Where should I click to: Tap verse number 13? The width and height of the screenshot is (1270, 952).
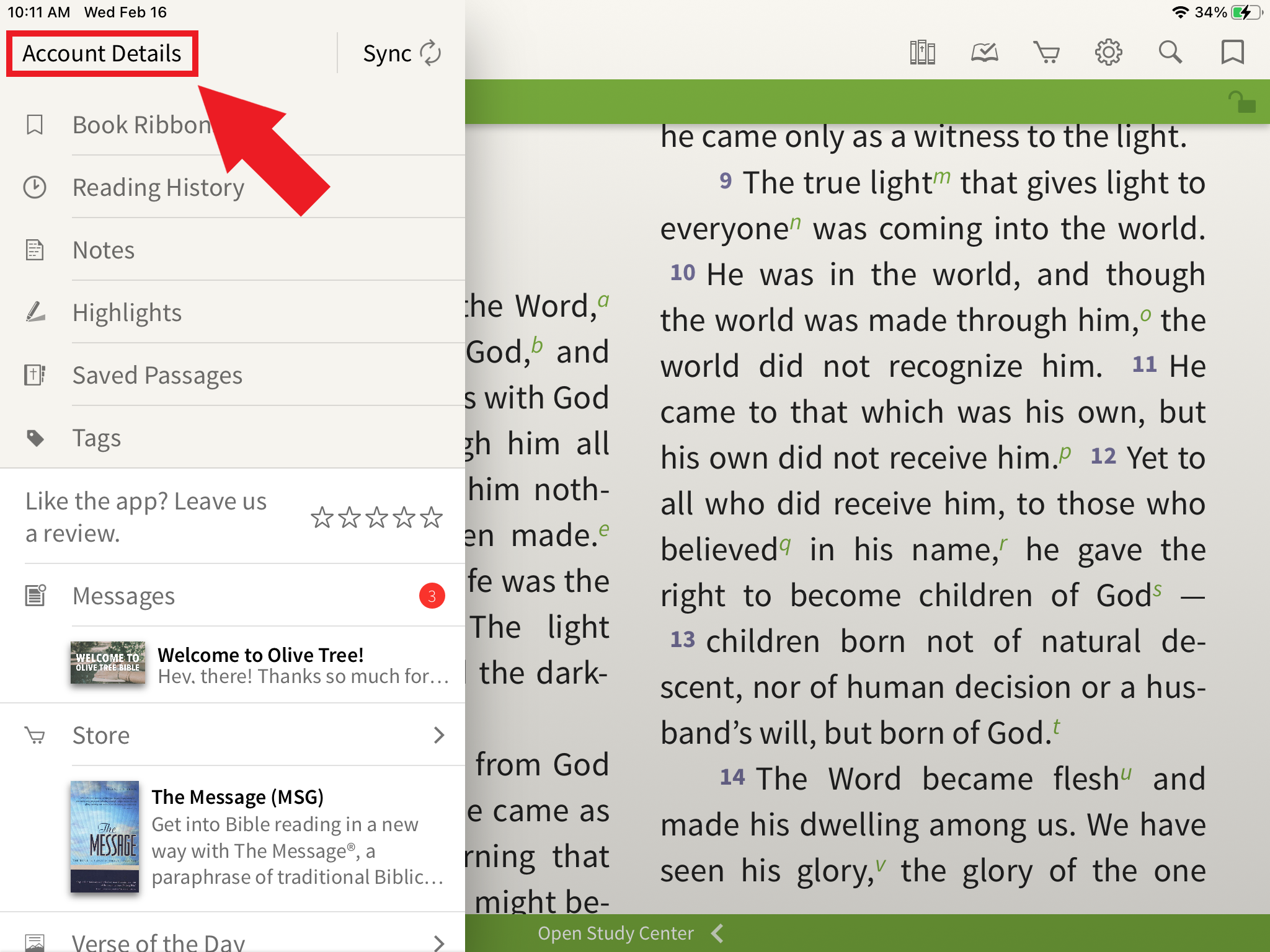(x=683, y=640)
